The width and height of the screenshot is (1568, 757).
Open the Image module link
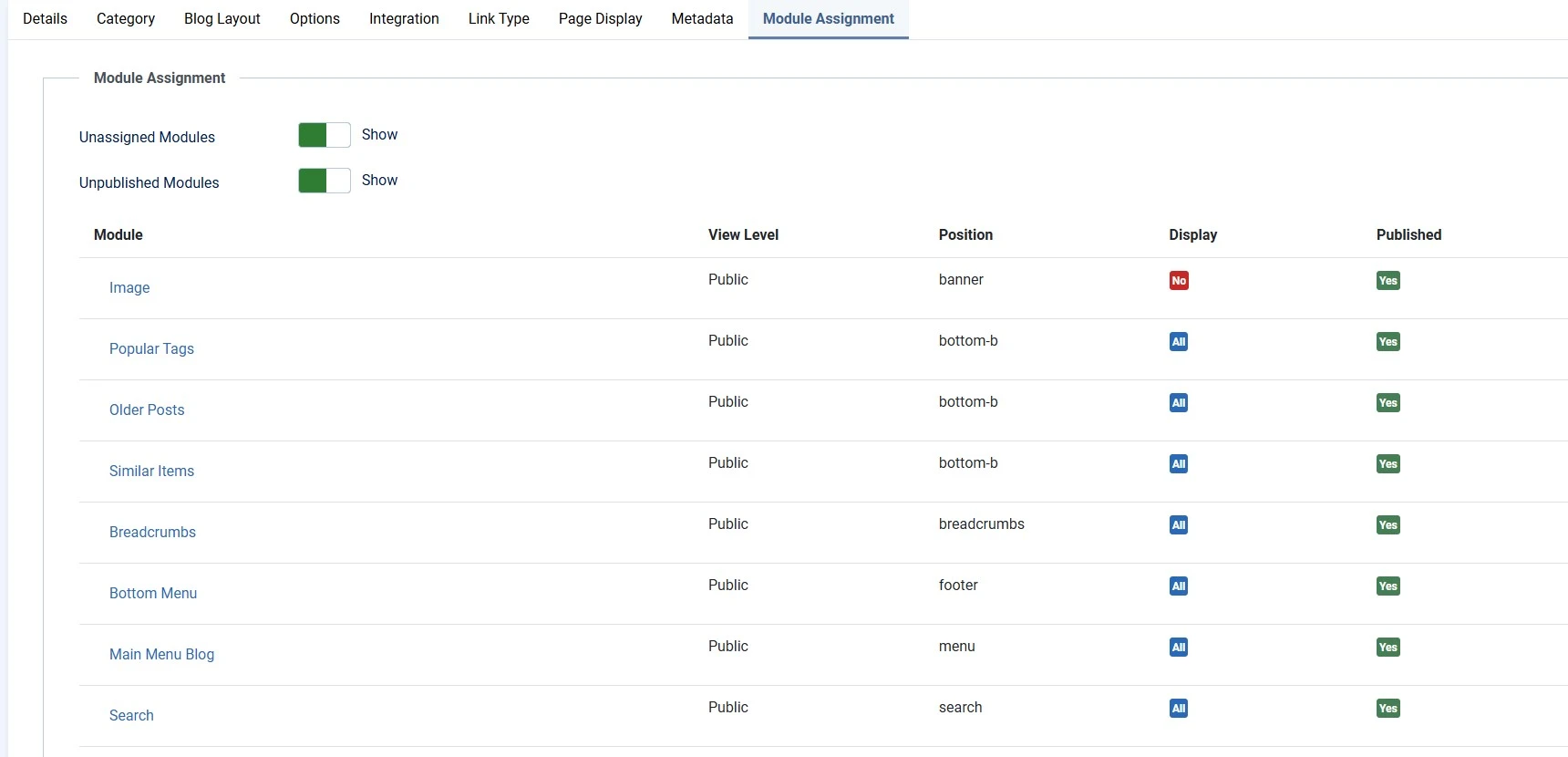coord(129,288)
